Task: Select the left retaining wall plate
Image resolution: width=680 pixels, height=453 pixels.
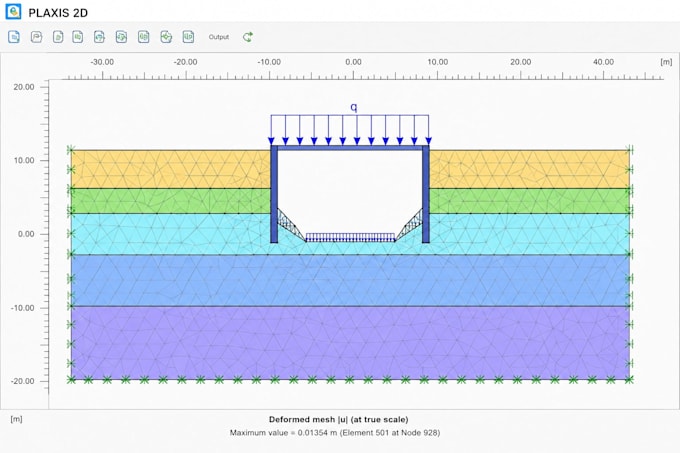Action: point(274,194)
